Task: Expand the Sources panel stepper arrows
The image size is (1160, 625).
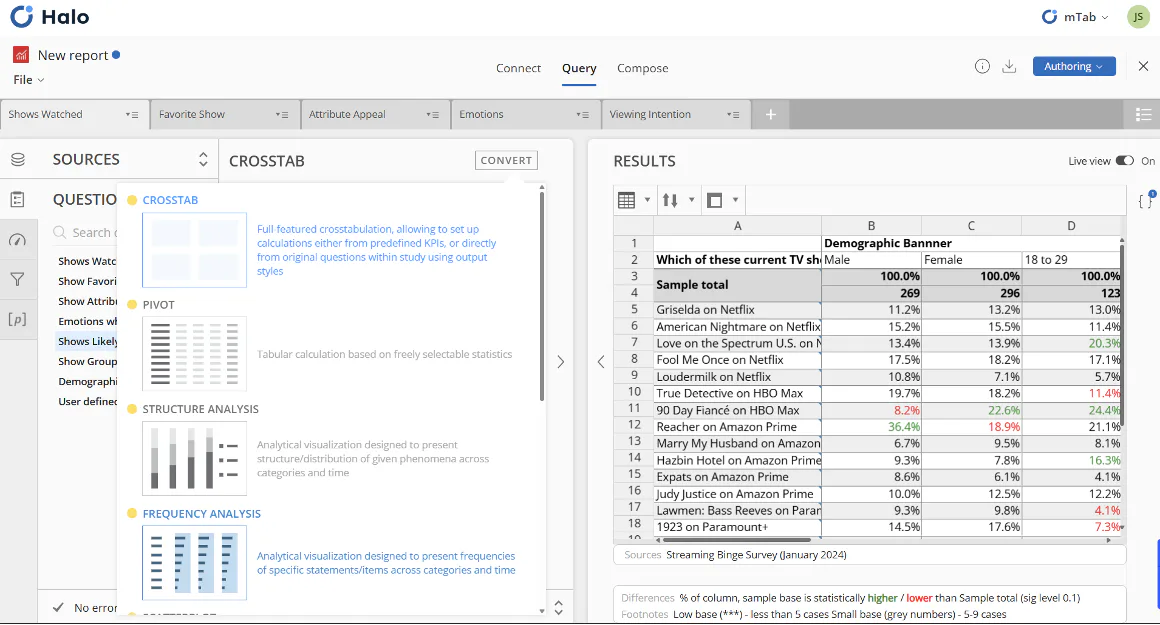Action: (x=203, y=160)
